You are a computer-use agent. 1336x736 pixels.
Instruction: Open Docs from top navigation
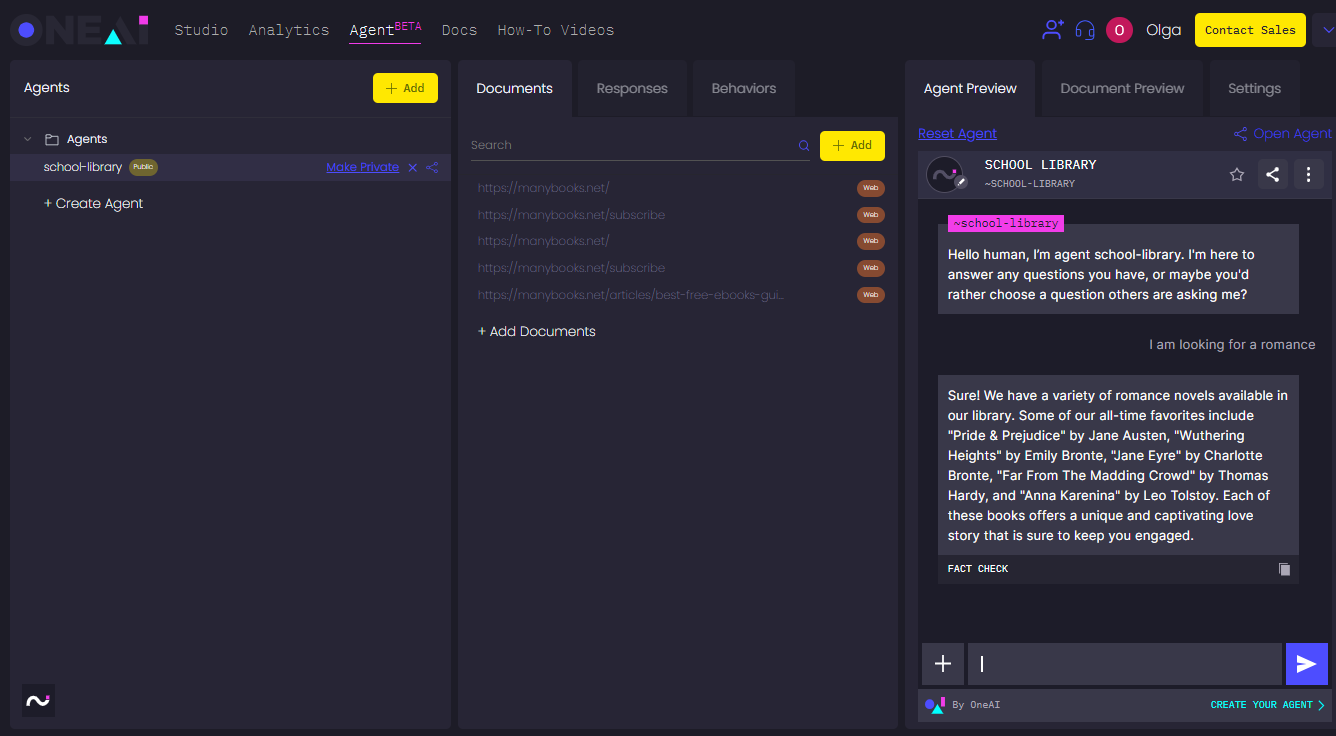point(459,30)
